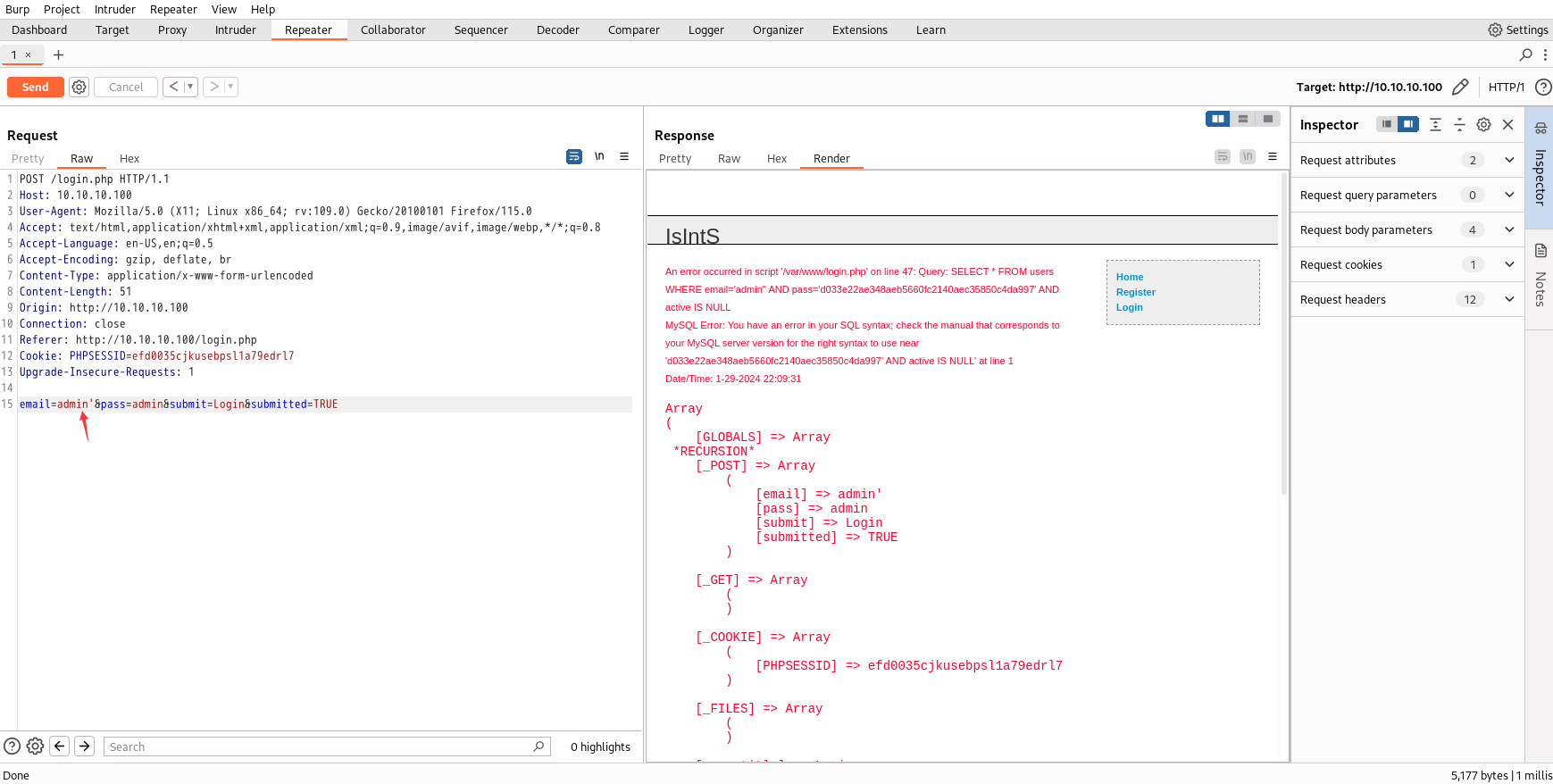Open previous request history dropdown arrow
1553x784 pixels.
[x=190, y=87]
